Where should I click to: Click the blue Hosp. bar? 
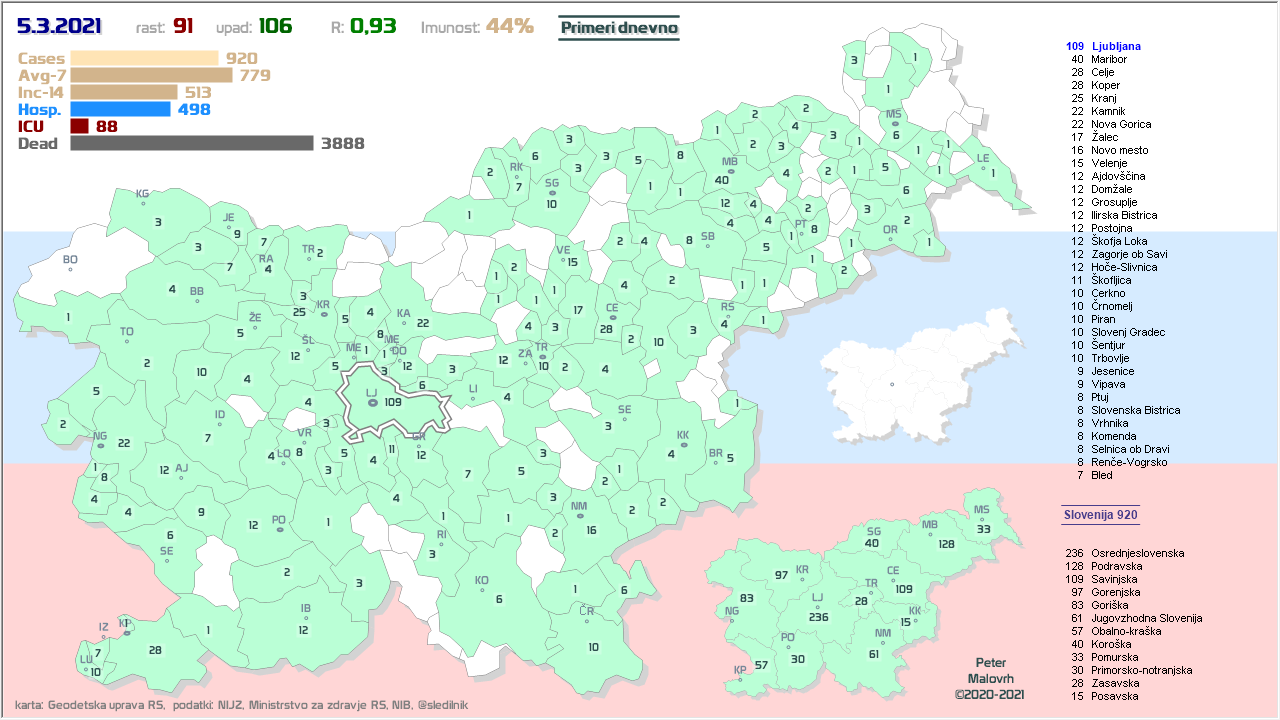[x=120, y=109]
